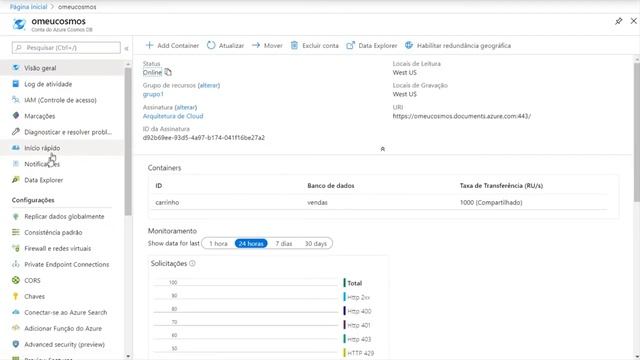The width and height of the screenshot is (640, 360).
Task: Click the Consistência padrão icon
Action: point(16,232)
